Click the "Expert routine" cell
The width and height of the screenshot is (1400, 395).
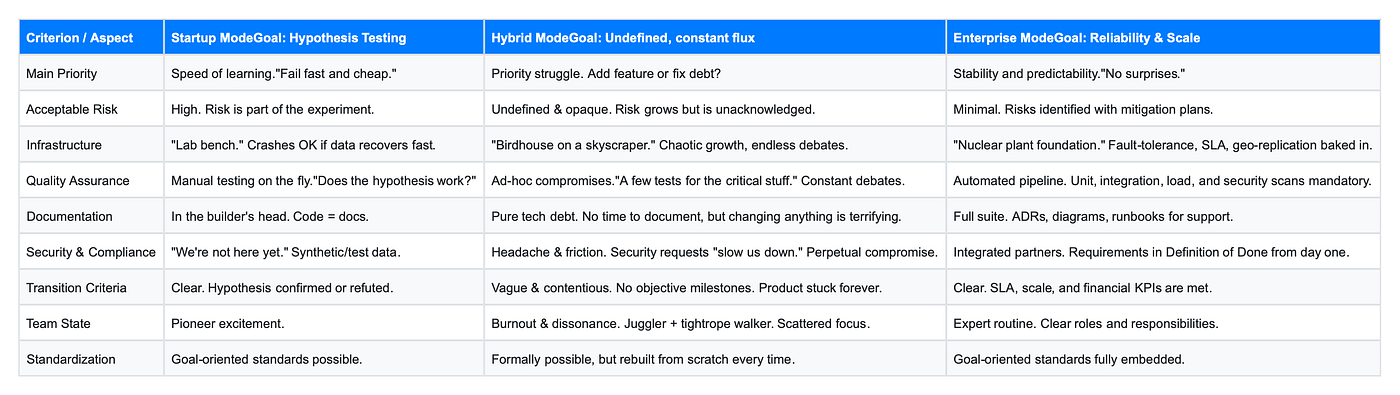[1163, 323]
